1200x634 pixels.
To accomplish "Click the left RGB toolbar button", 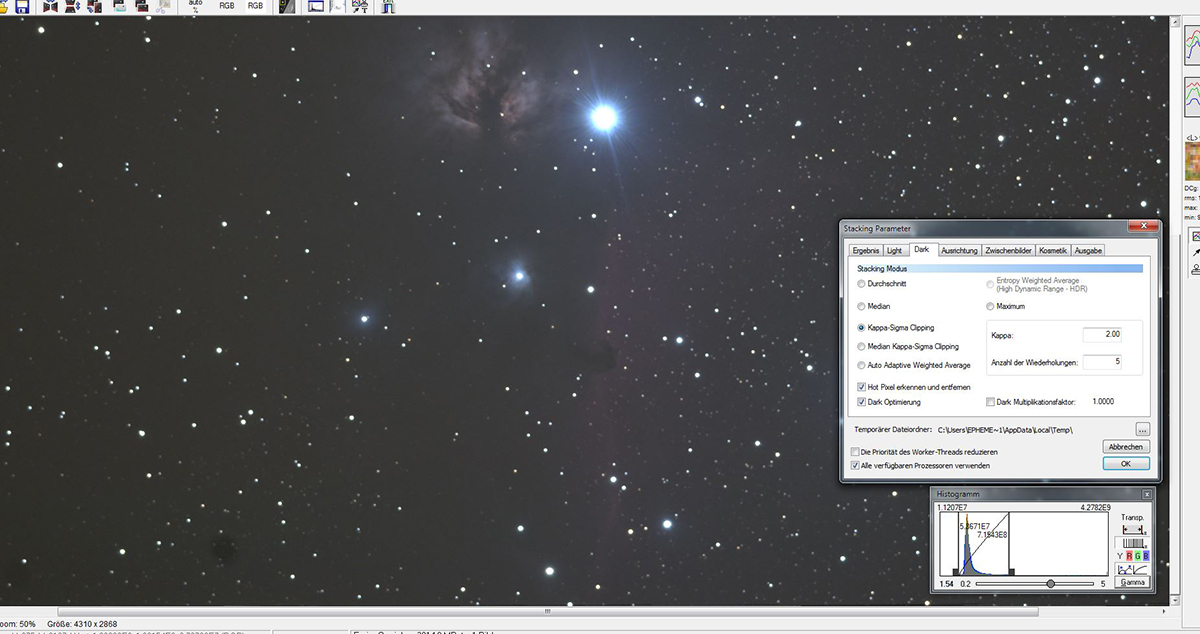I will (x=227, y=6).
